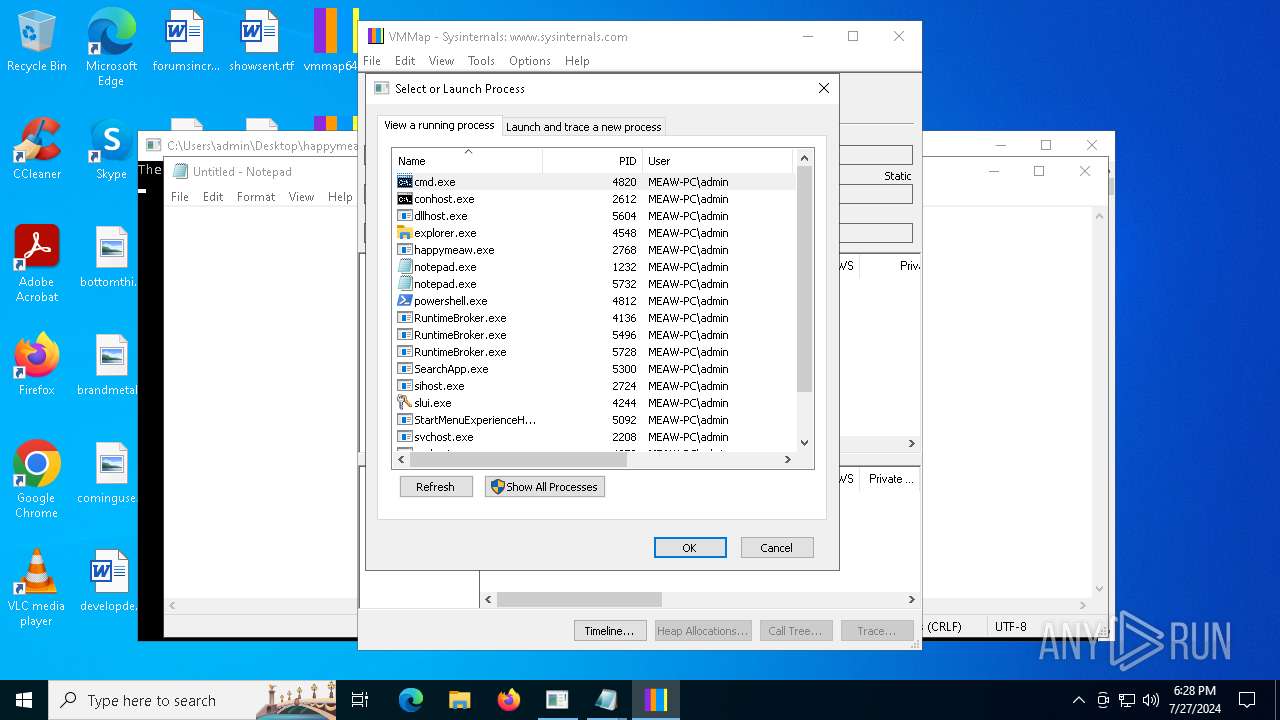Click the VMMap taskbar icon
Screen dimensions: 1280x720
(655, 700)
